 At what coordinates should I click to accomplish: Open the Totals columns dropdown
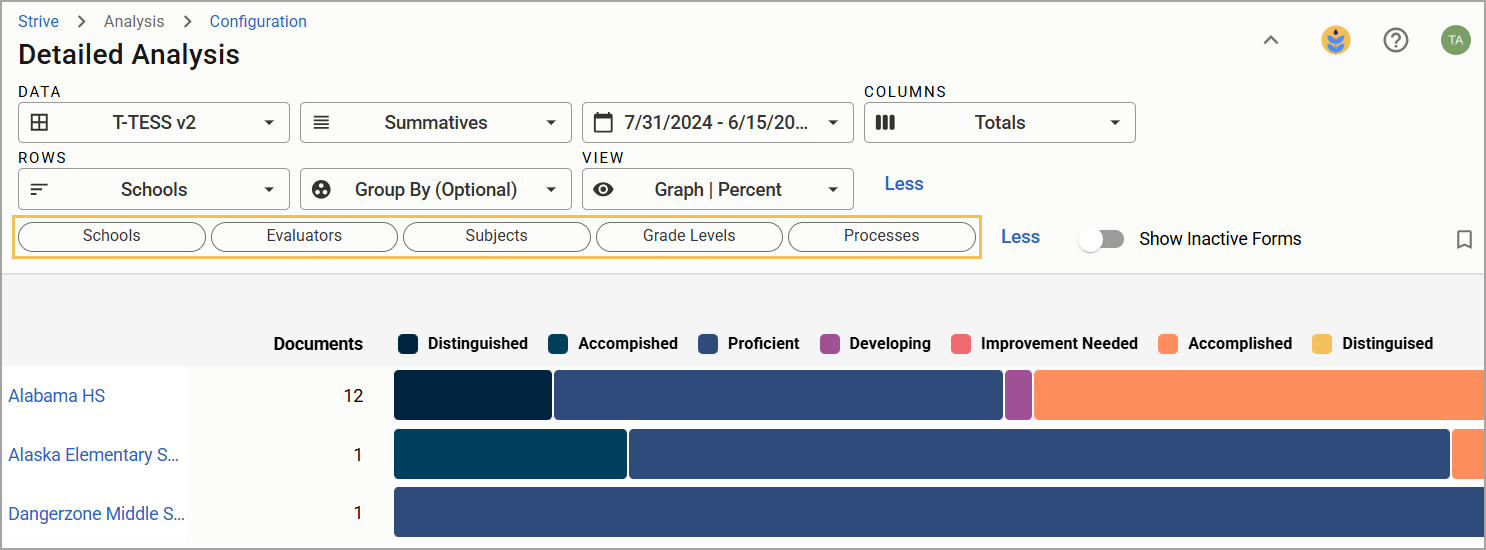click(1000, 123)
